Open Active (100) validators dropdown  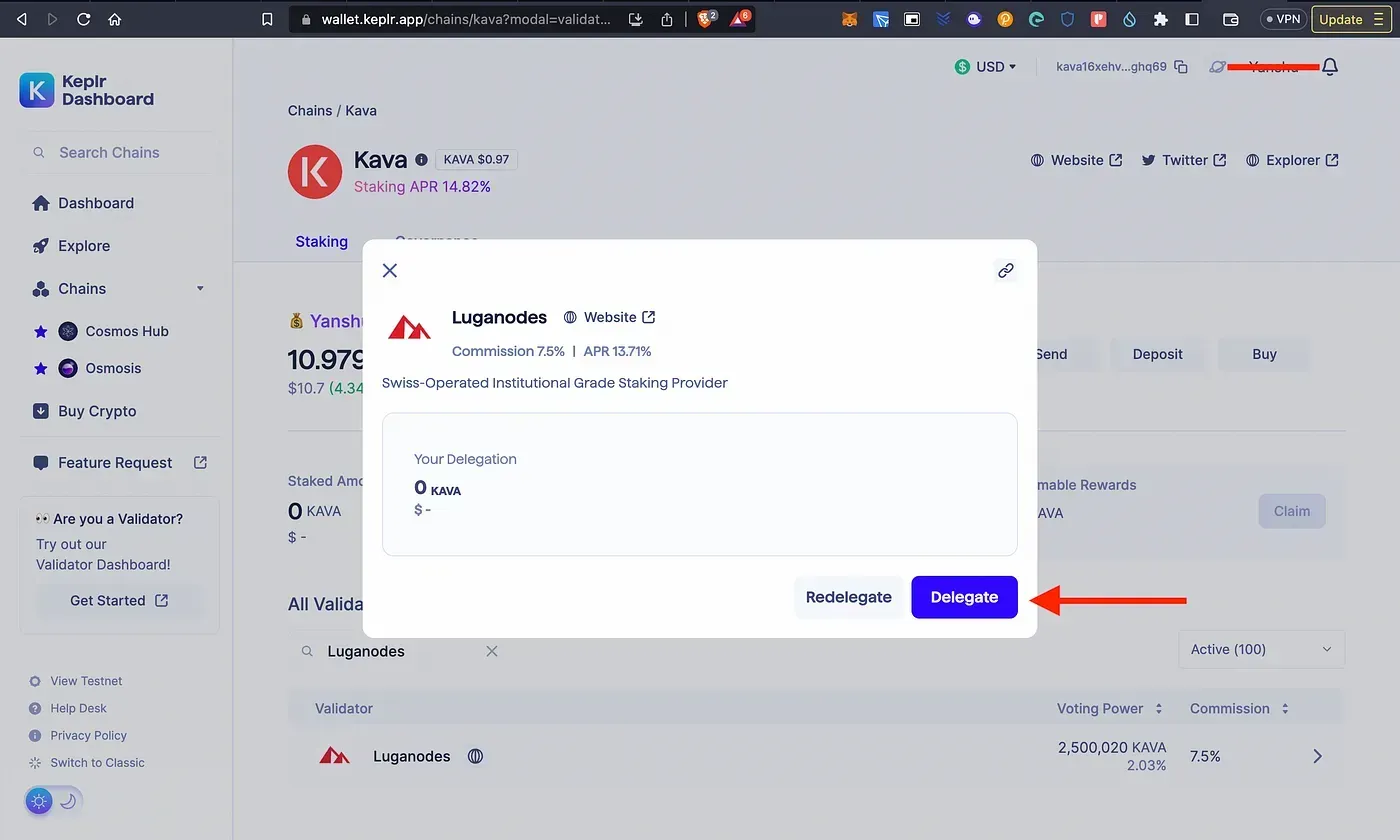coord(1261,649)
